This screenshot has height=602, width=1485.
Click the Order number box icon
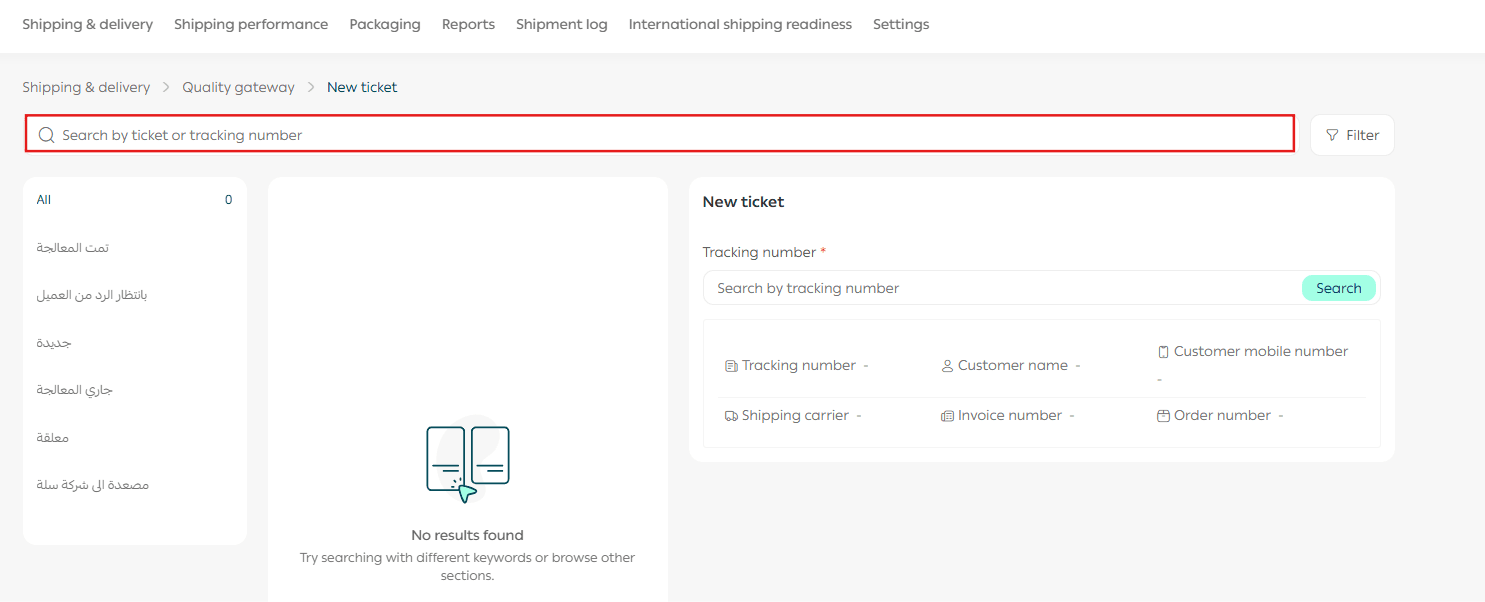click(1163, 416)
